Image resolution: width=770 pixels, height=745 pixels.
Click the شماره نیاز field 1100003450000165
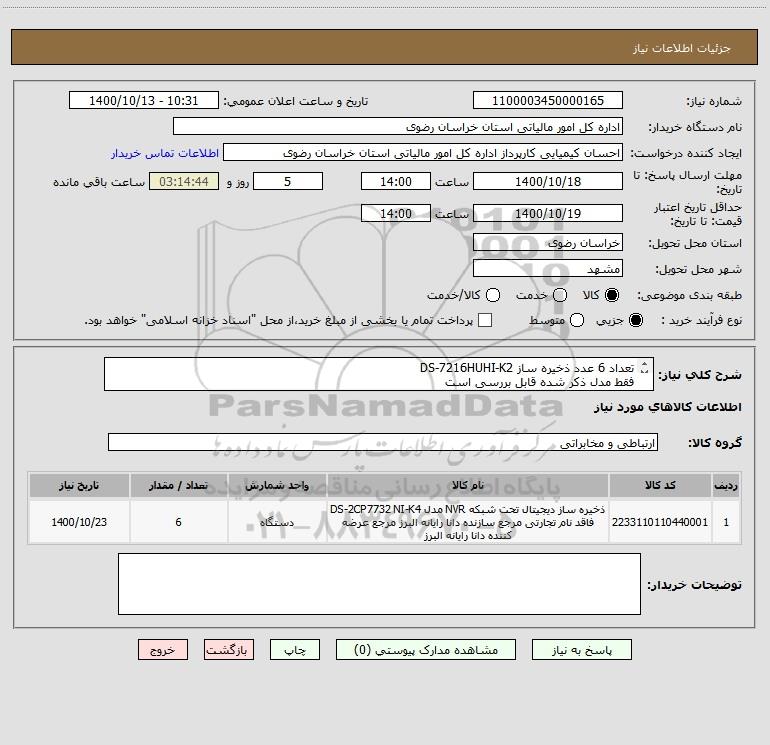pyautogui.click(x=548, y=101)
